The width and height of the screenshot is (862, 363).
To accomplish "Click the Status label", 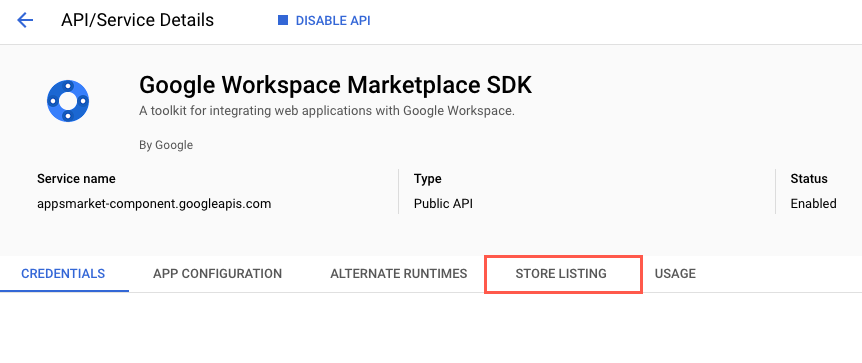I will pos(809,179).
